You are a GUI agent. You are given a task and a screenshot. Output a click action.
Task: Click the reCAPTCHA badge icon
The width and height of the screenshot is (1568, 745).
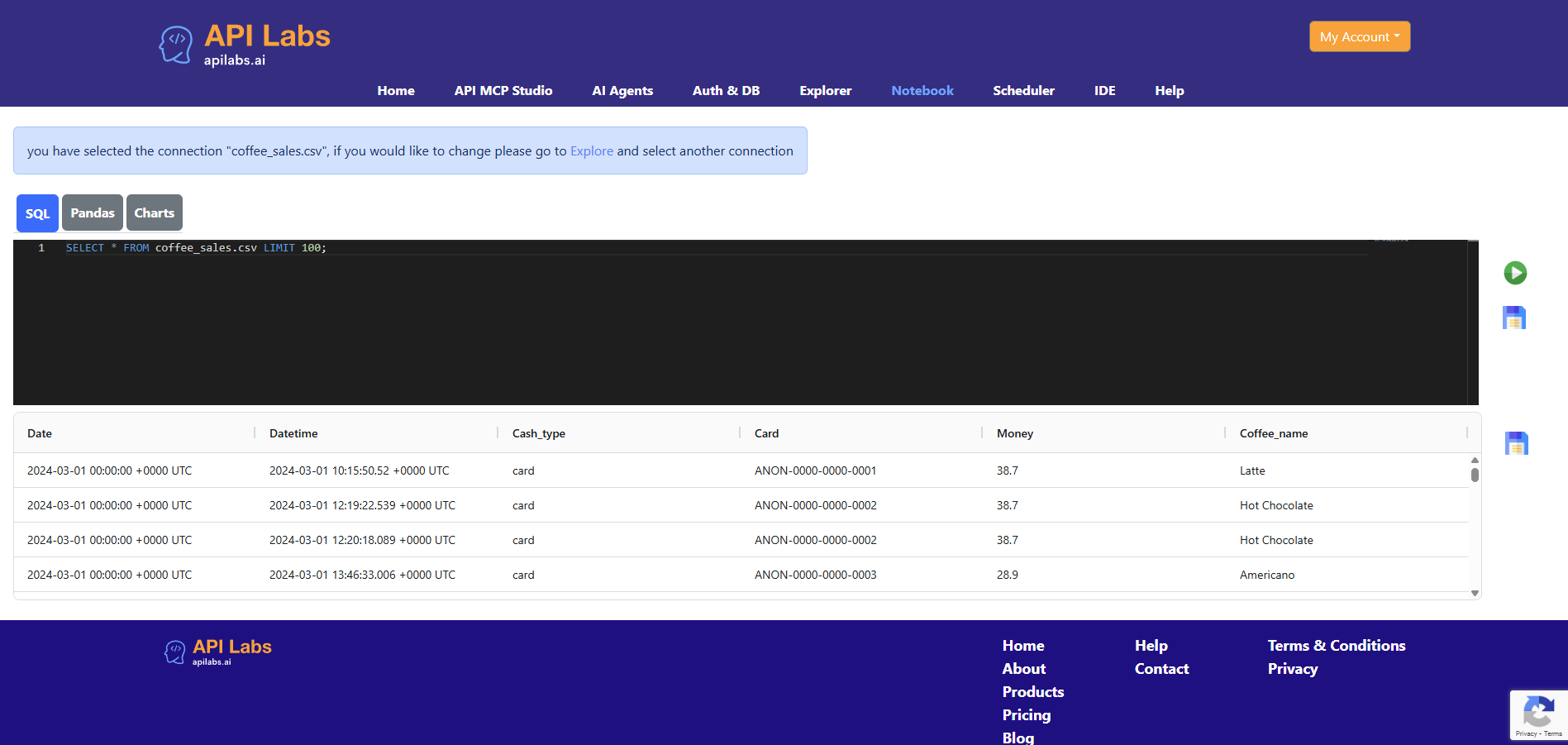pos(1538,711)
